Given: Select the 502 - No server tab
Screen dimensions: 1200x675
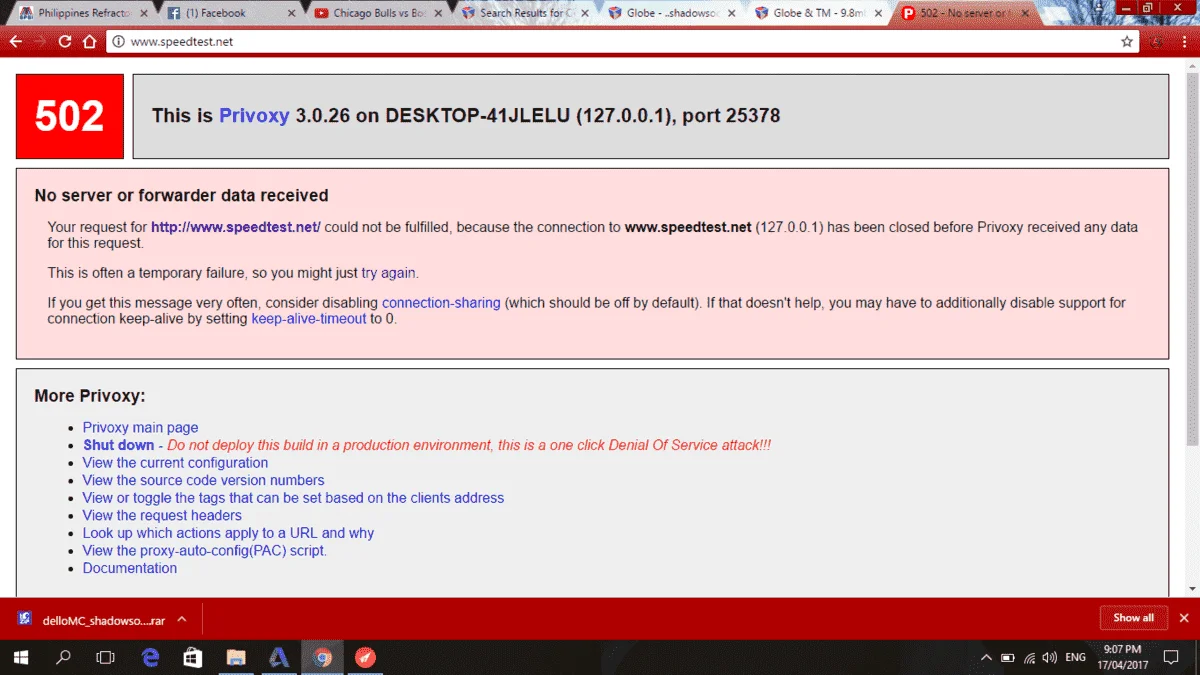Looking at the screenshot, I should (x=964, y=13).
